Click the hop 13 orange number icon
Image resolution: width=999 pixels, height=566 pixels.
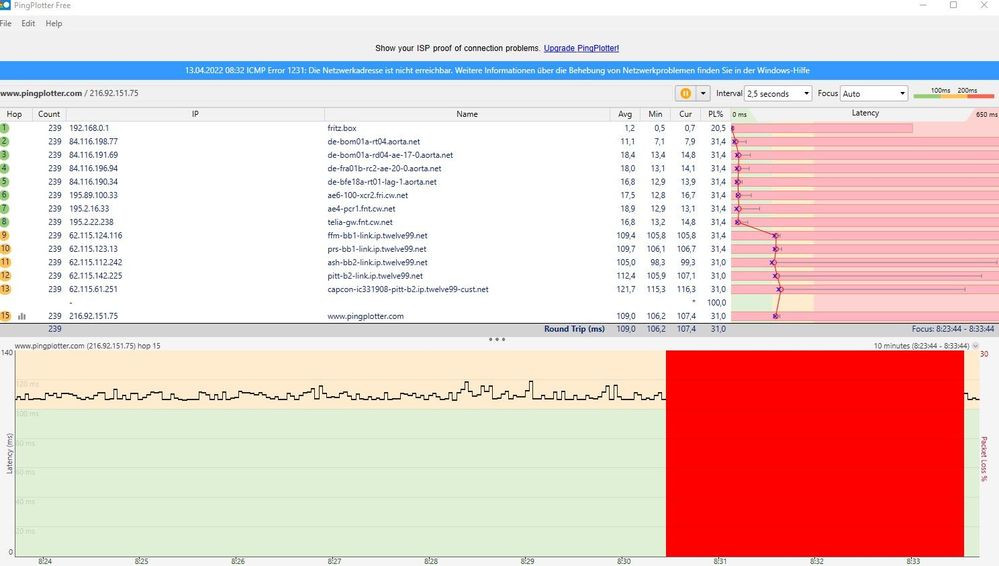5,289
